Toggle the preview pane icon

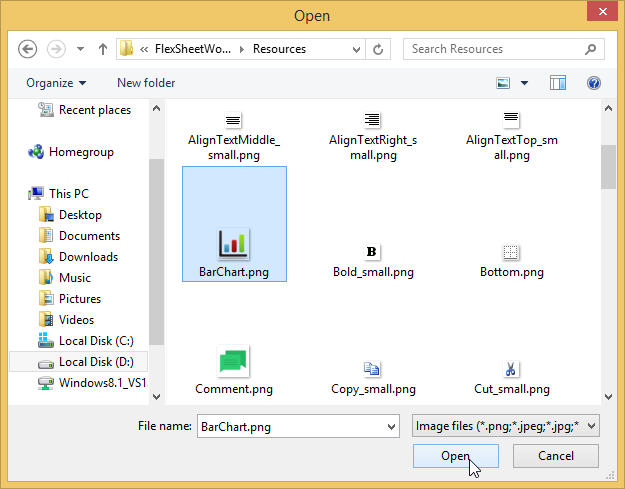click(558, 83)
